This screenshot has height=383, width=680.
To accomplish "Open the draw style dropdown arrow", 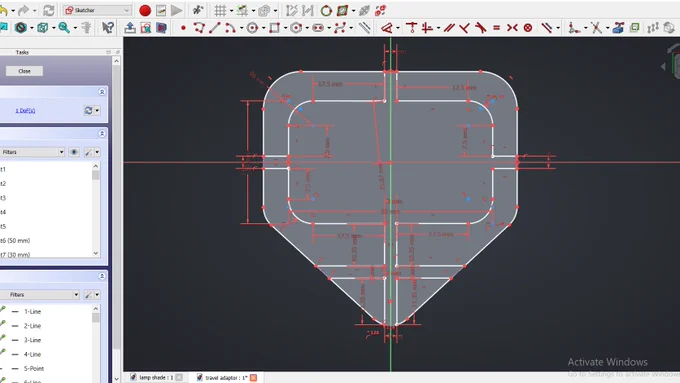I will click(x=32, y=28).
